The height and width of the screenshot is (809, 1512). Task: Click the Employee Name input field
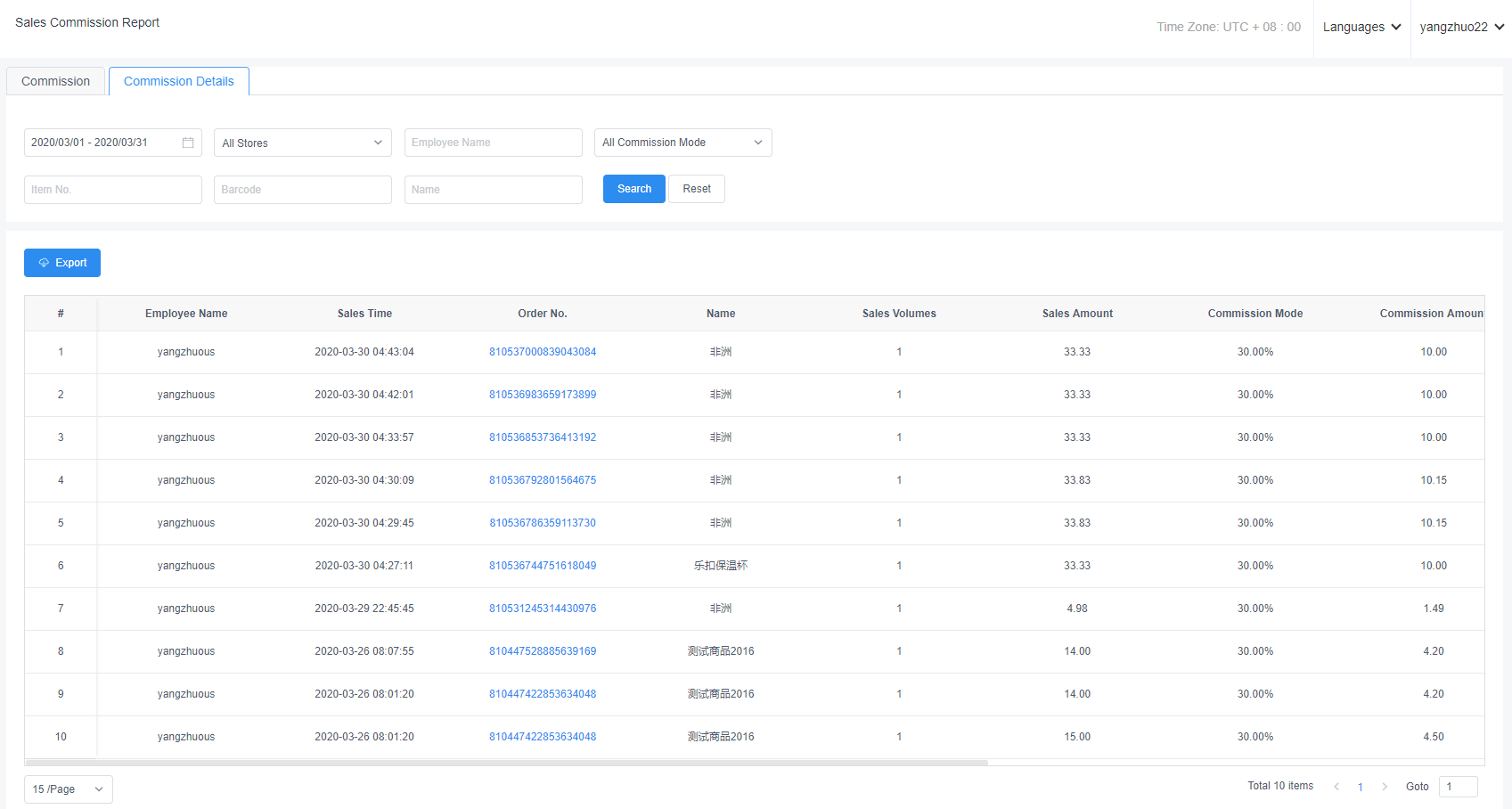tap(493, 143)
